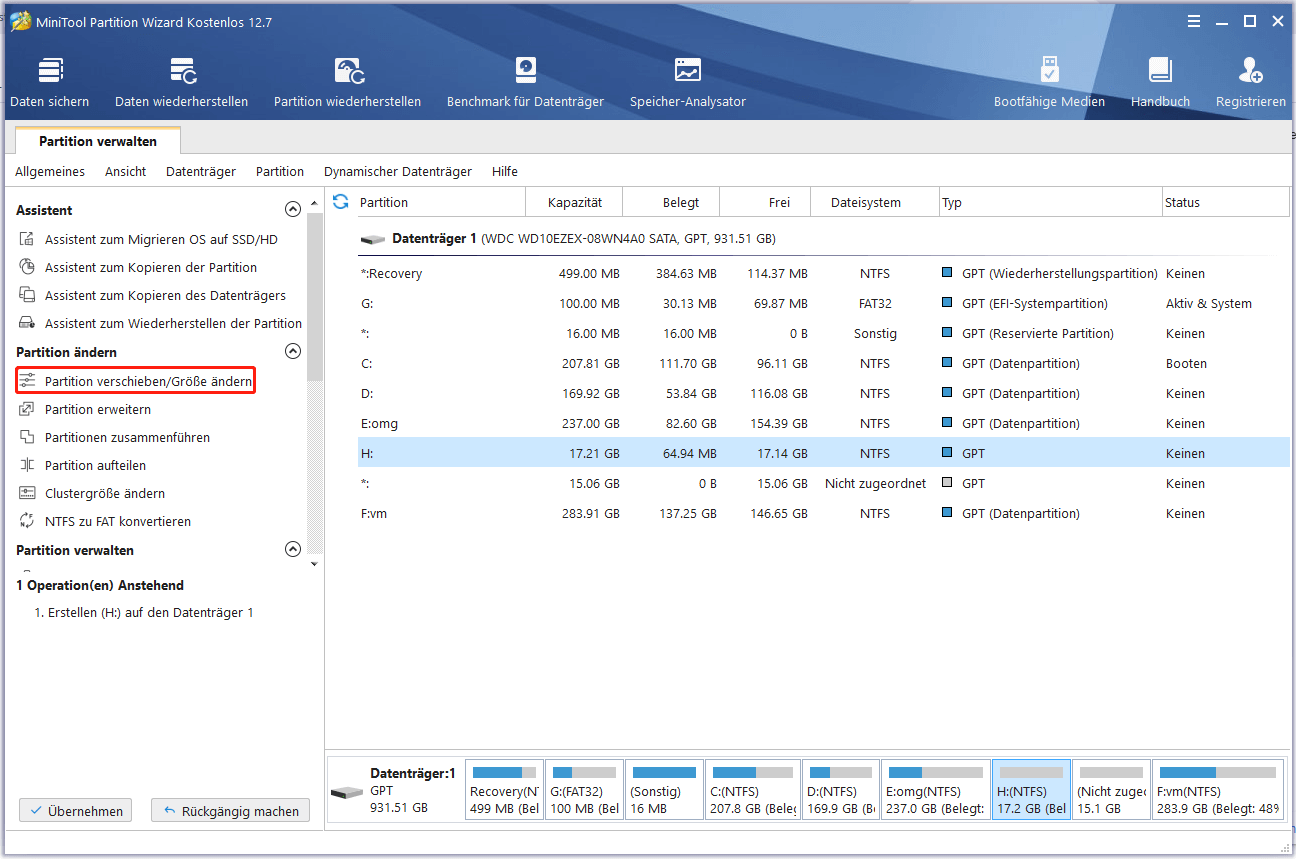Viewport: 1296px width, 860px height.
Task: Collapse the Partition ändern section
Action: point(293,352)
